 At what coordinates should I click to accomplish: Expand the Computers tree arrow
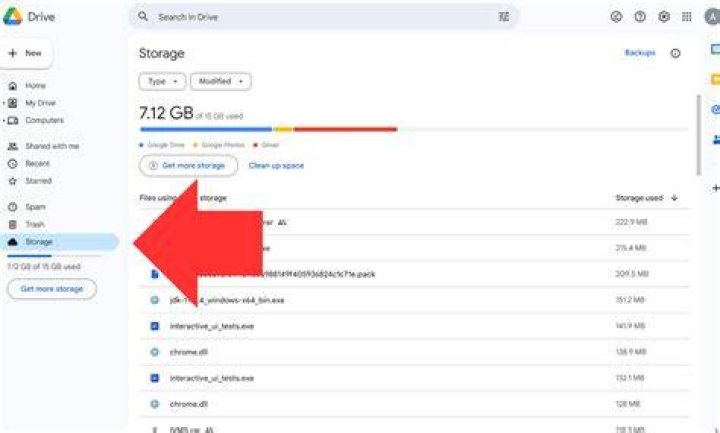click(x=4, y=121)
